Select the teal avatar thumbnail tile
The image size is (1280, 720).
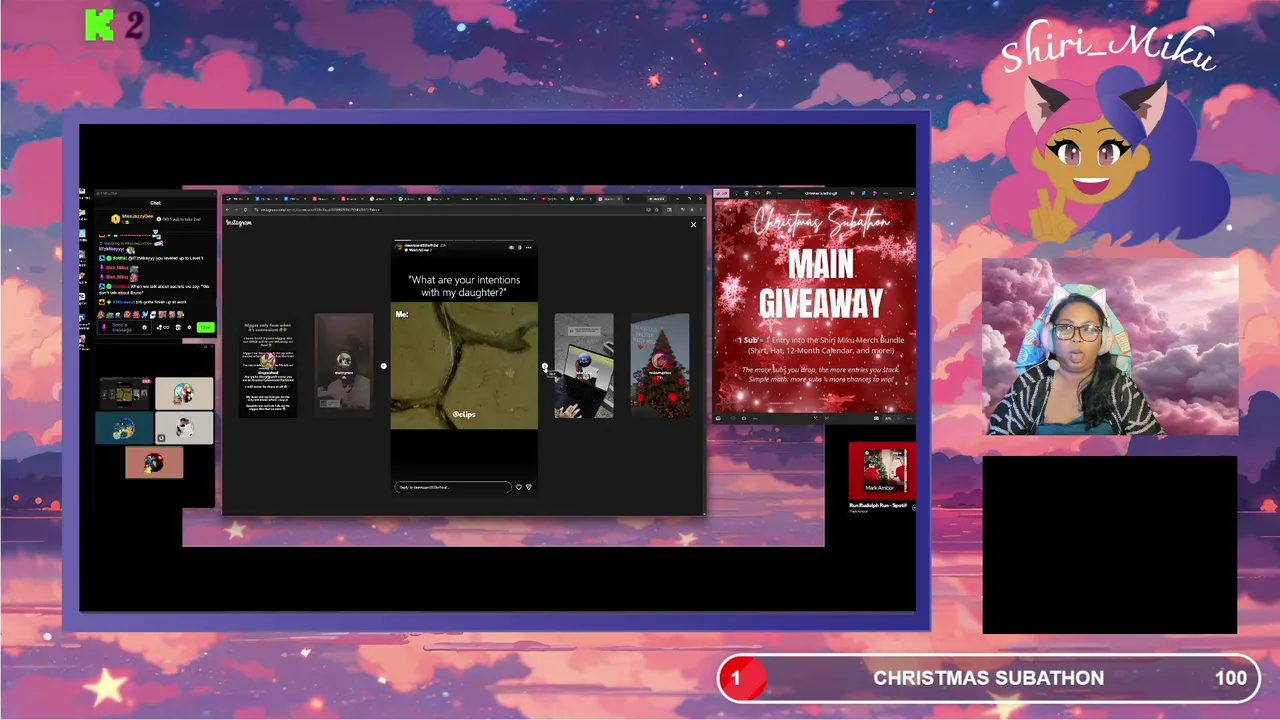(x=124, y=429)
